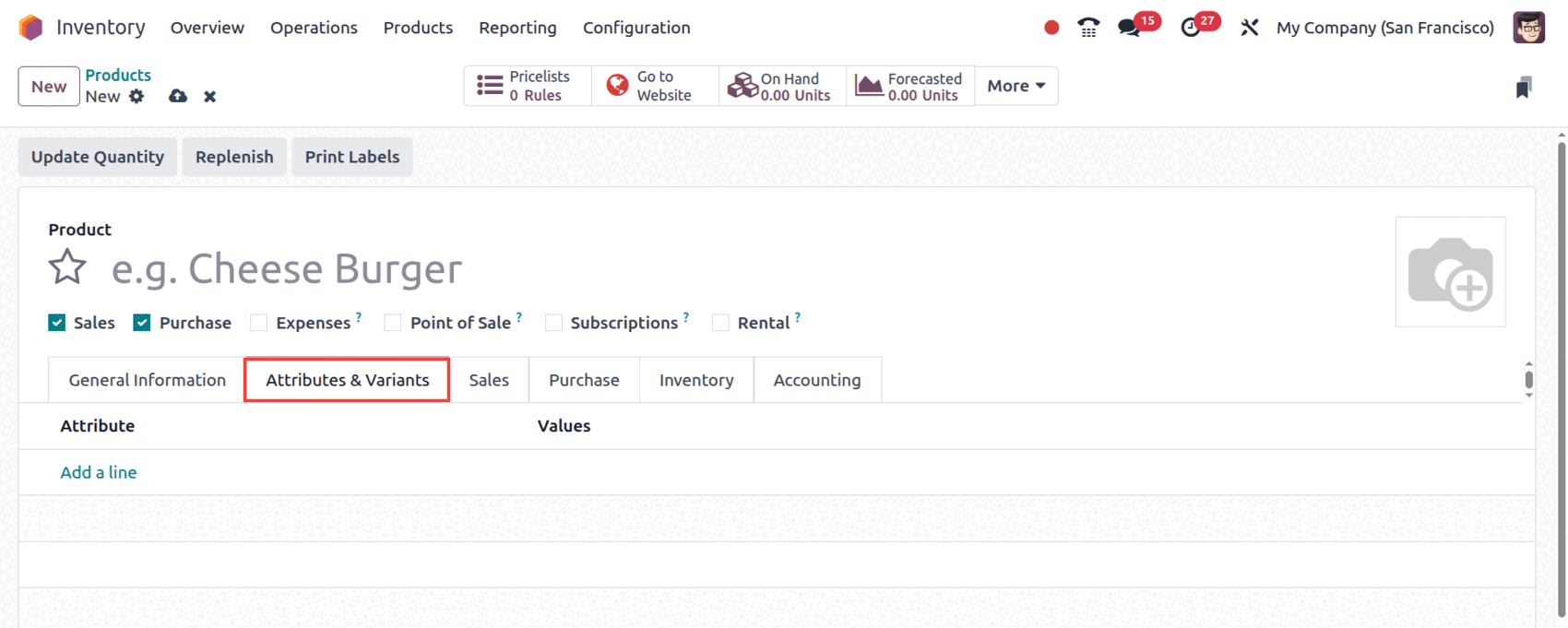Switch to the General Information tab
The height and width of the screenshot is (628, 1568).
click(x=147, y=380)
